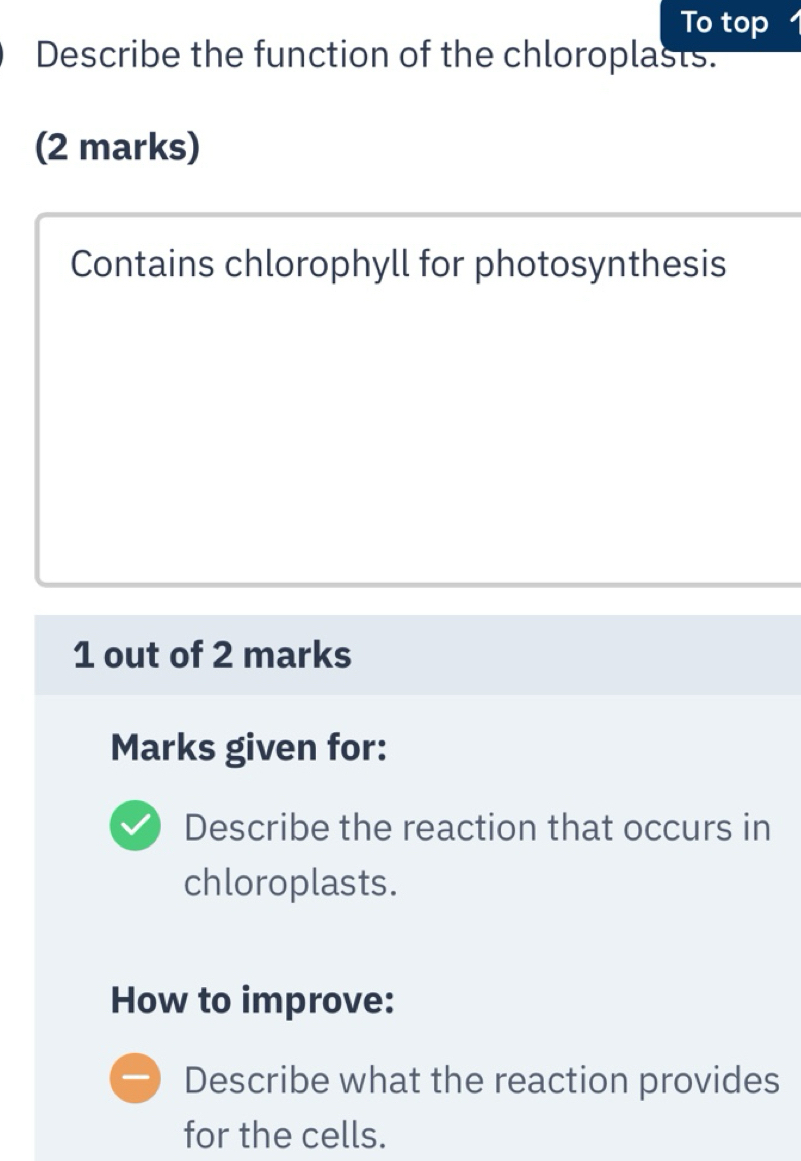This screenshot has width=801, height=1161.
Task: Tap the bullet marker before the question
Action: [x=2, y=56]
